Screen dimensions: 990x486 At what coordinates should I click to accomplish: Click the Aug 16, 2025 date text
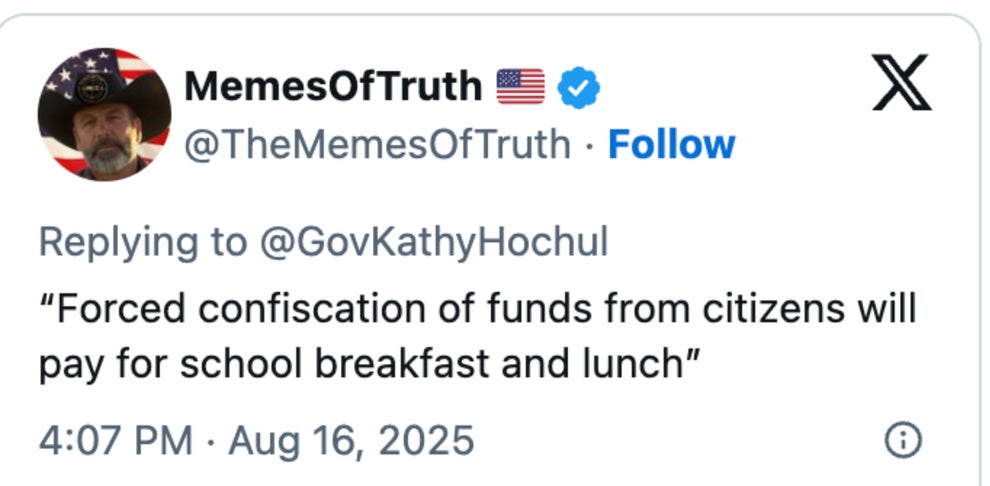pos(351,440)
